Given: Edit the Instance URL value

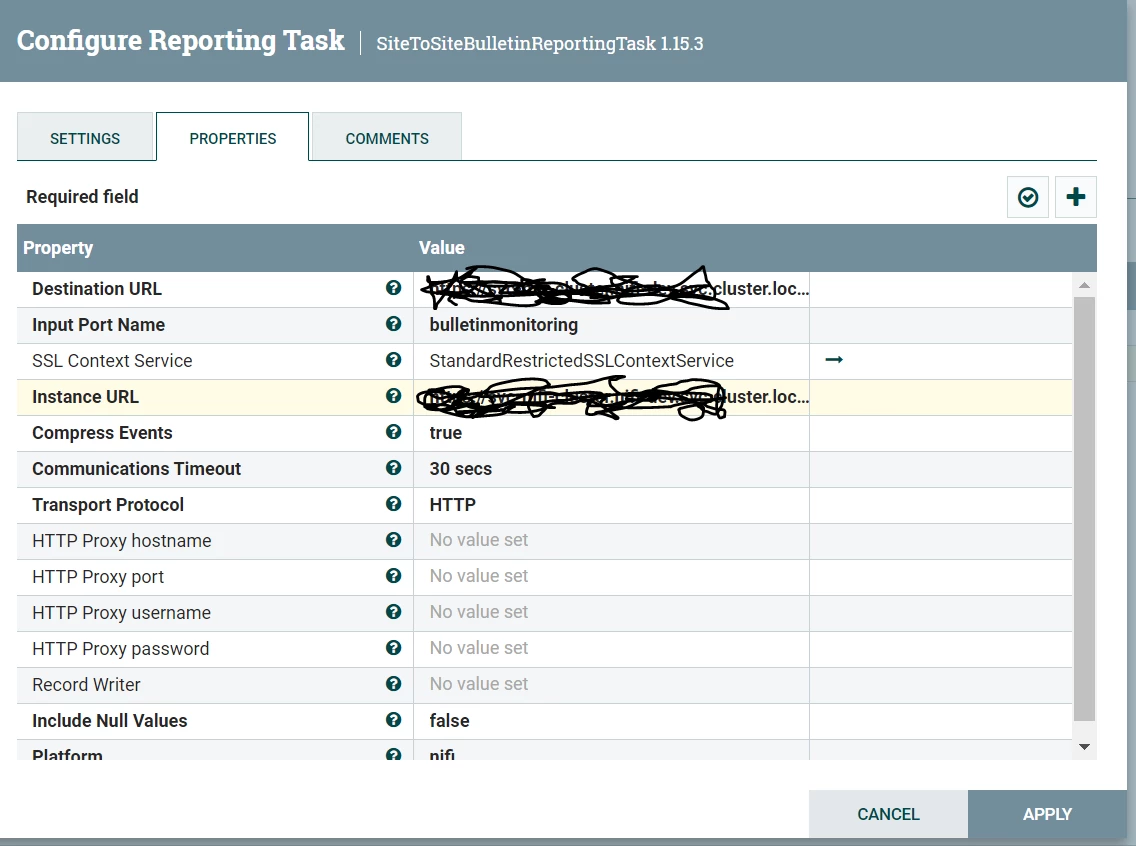Looking at the screenshot, I should pos(611,397).
